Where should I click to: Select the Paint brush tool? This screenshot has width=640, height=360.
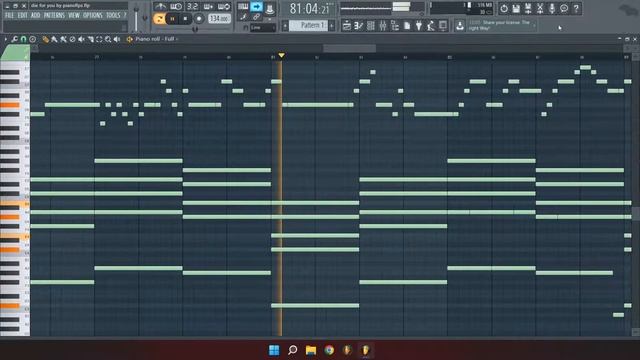pyautogui.click(x=54, y=39)
